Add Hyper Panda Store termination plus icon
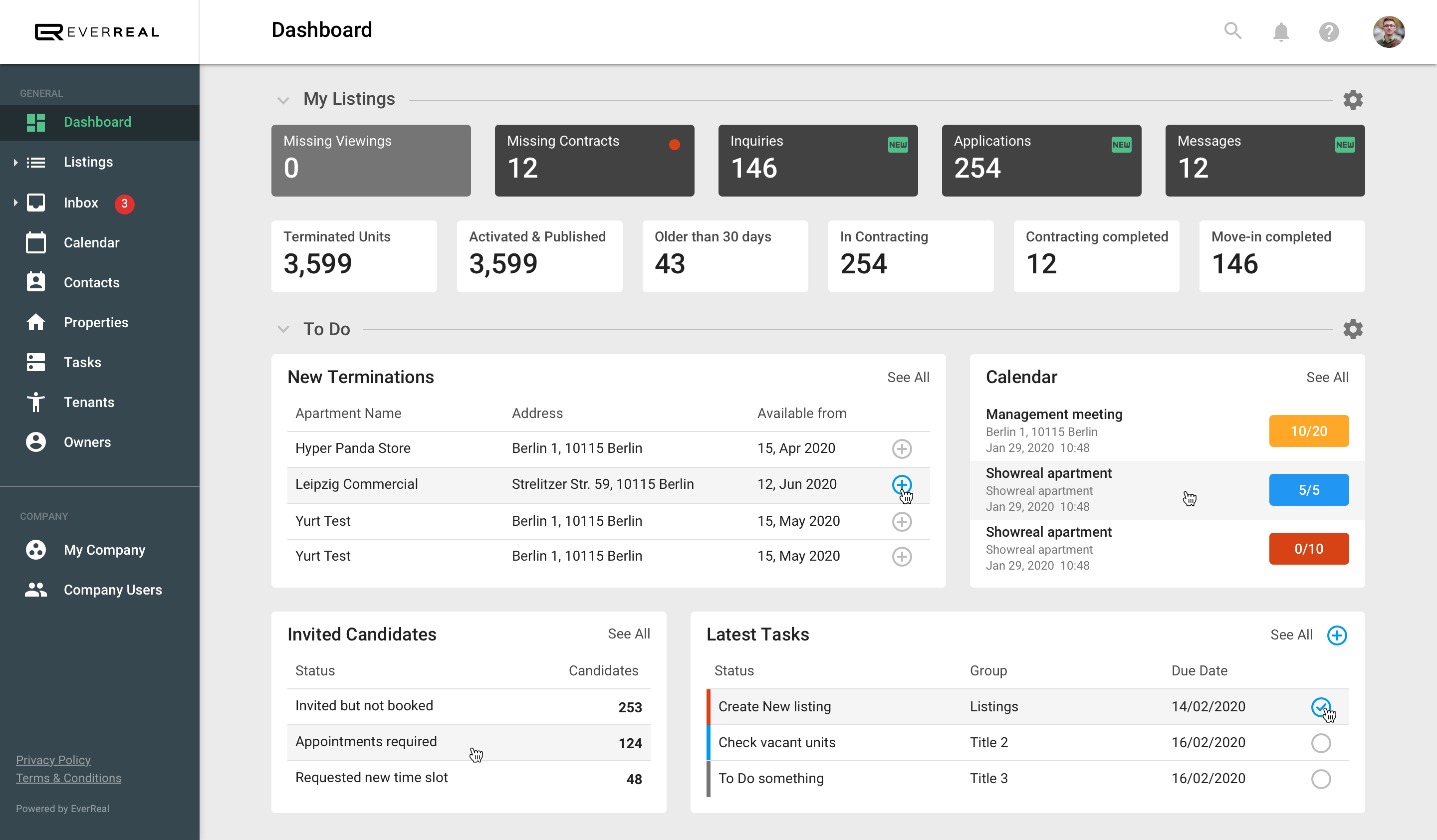Viewport: 1437px width, 840px height. [902, 448]
